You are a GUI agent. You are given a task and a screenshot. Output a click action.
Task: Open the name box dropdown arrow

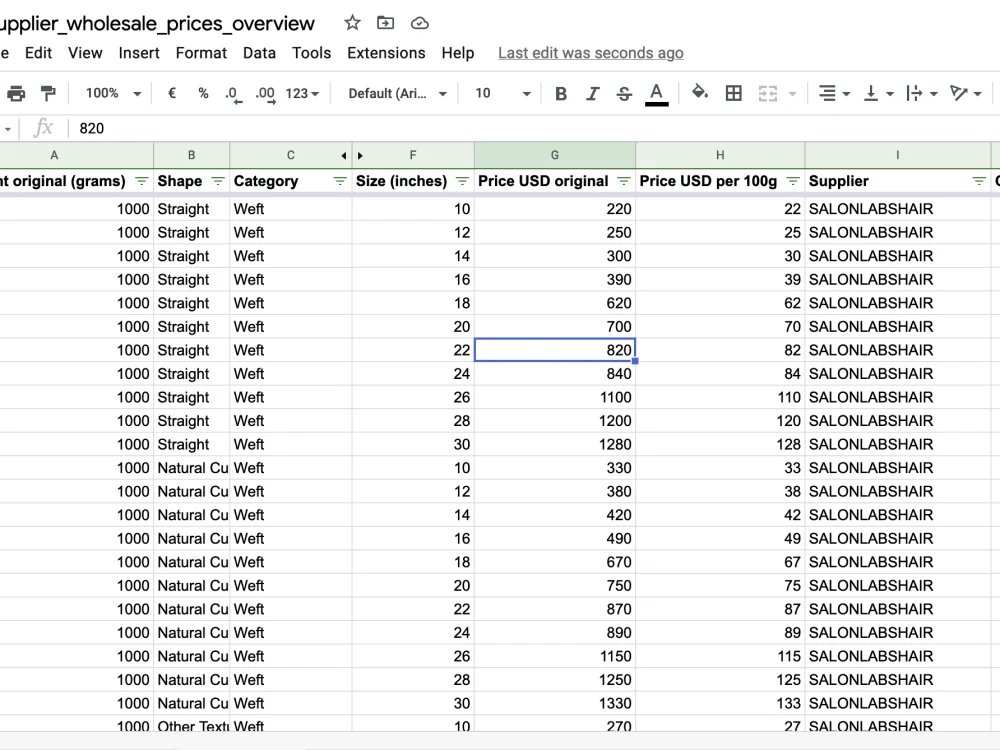coord(8,129)
